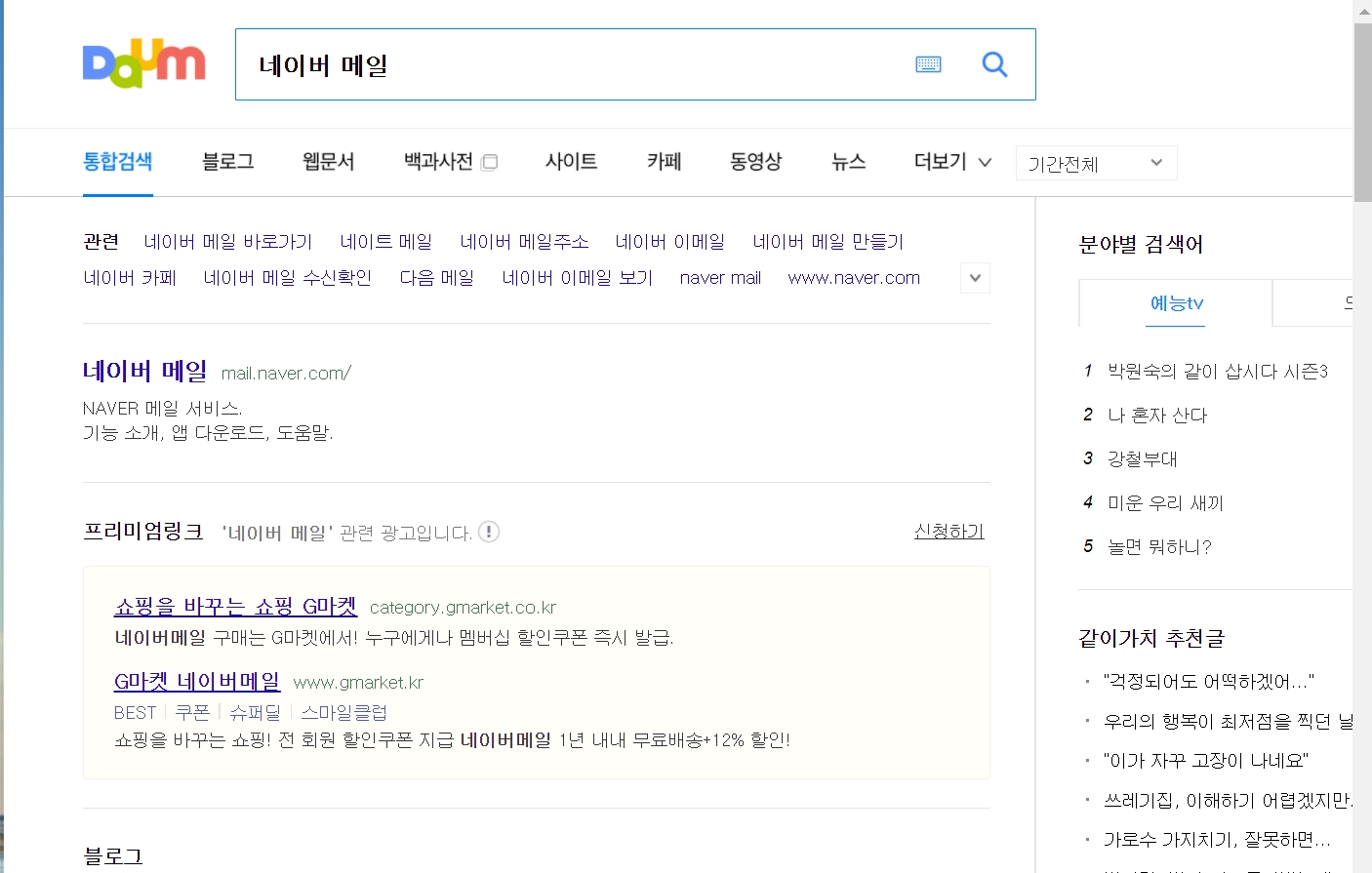
Task: Open the virtual keyboard icon in search box
Action: coord(928,64)
